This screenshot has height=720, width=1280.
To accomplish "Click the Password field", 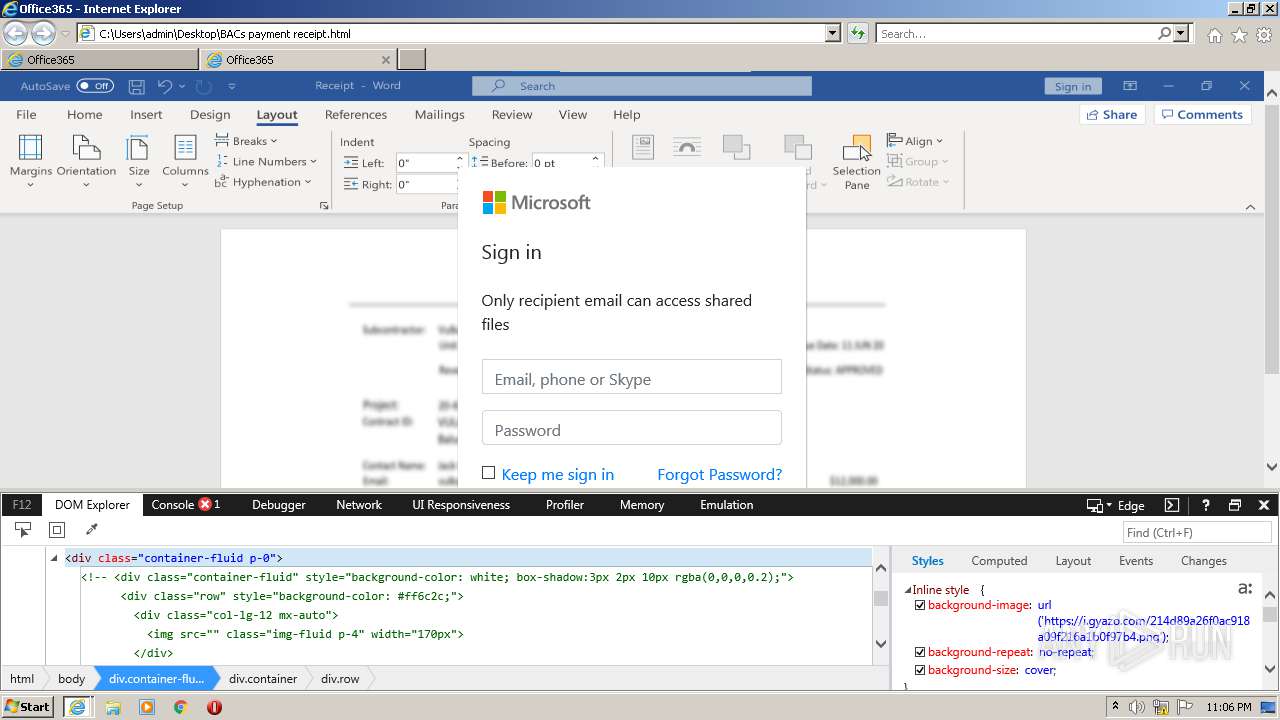I will tap(632, 428).
